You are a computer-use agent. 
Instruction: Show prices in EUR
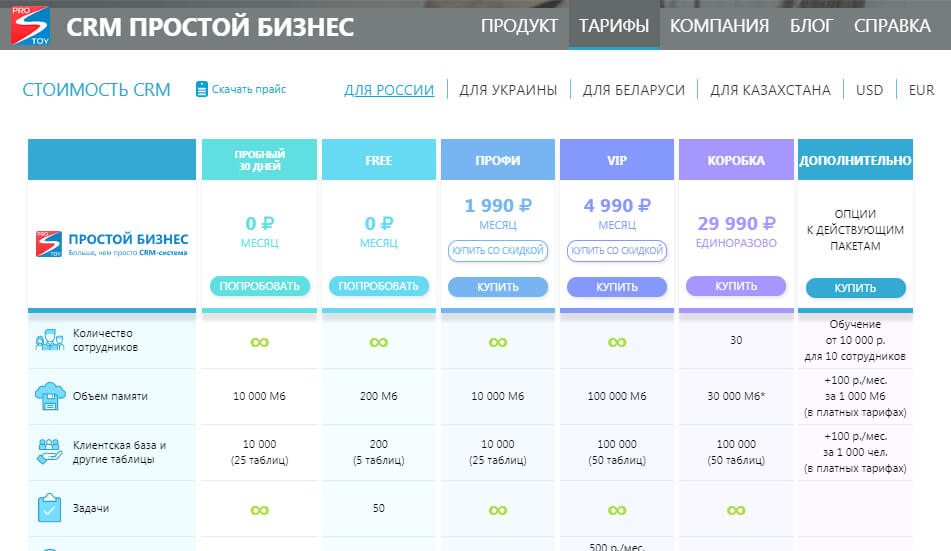pyautogui.click(x=921, y=90)
